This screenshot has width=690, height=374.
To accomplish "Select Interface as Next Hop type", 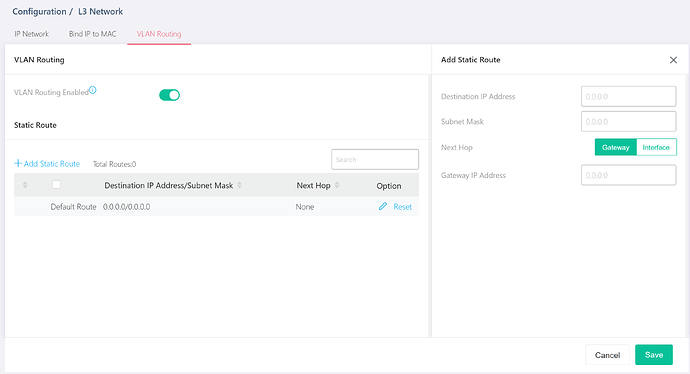I will pos(656,147).
